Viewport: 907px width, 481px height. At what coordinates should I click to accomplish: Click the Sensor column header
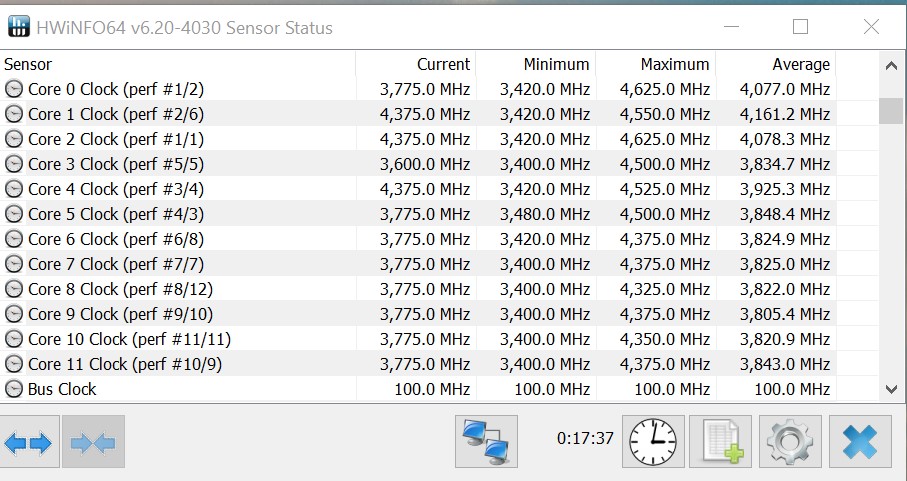pyautogui.click(x=178, y=64)
